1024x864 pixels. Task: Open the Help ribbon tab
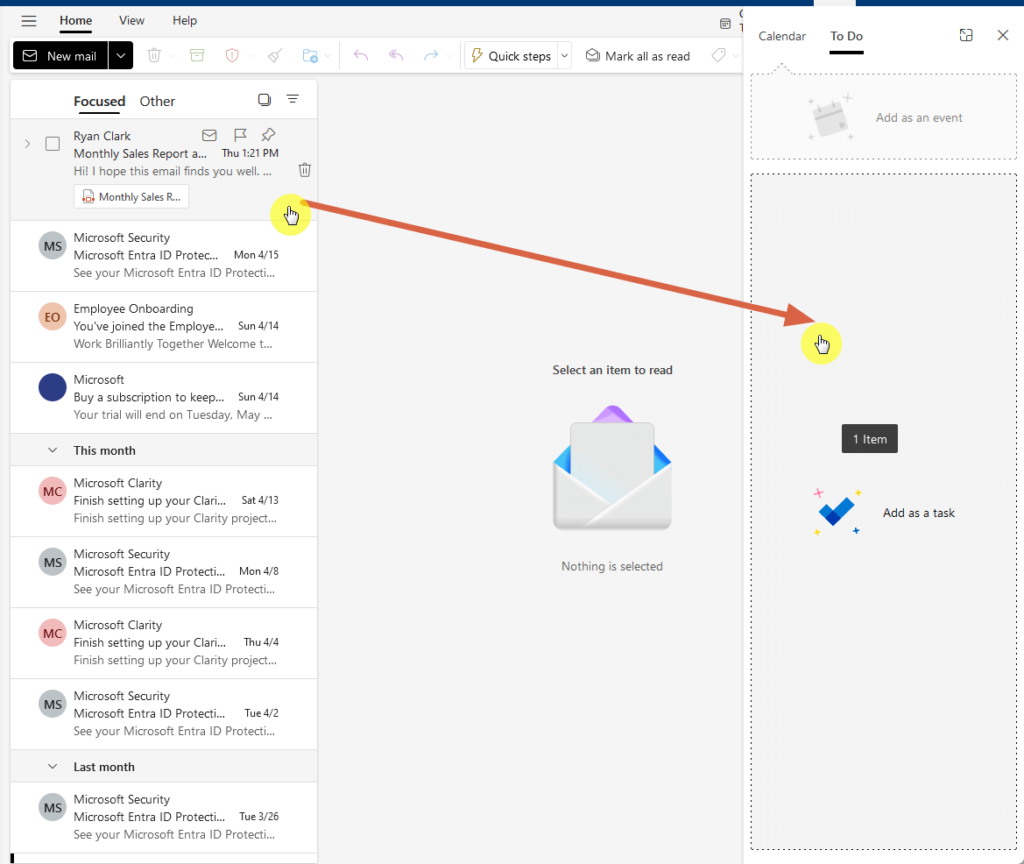coord(184,21)
